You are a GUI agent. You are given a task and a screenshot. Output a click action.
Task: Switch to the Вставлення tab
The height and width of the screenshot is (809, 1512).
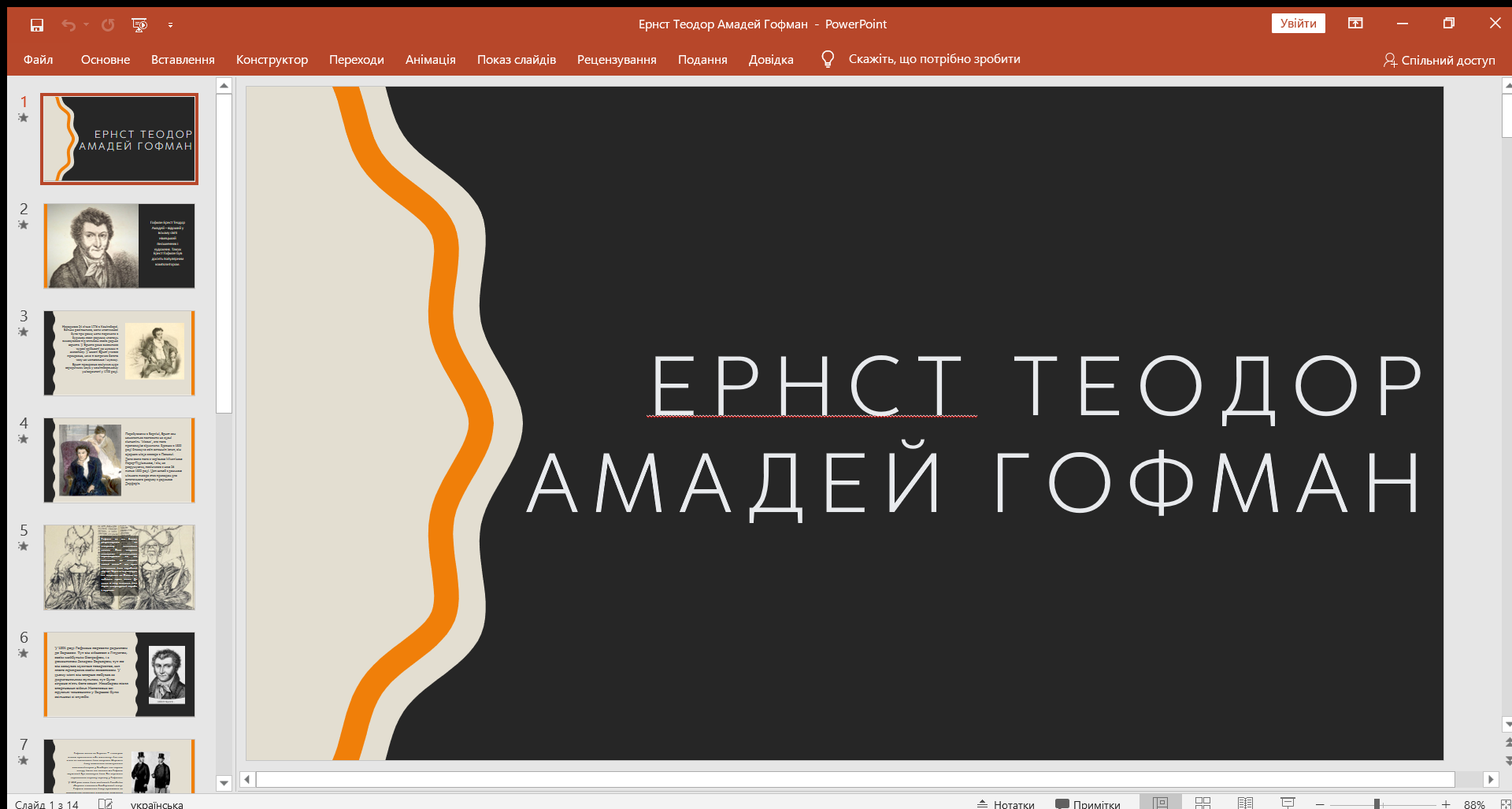(183, 60)
